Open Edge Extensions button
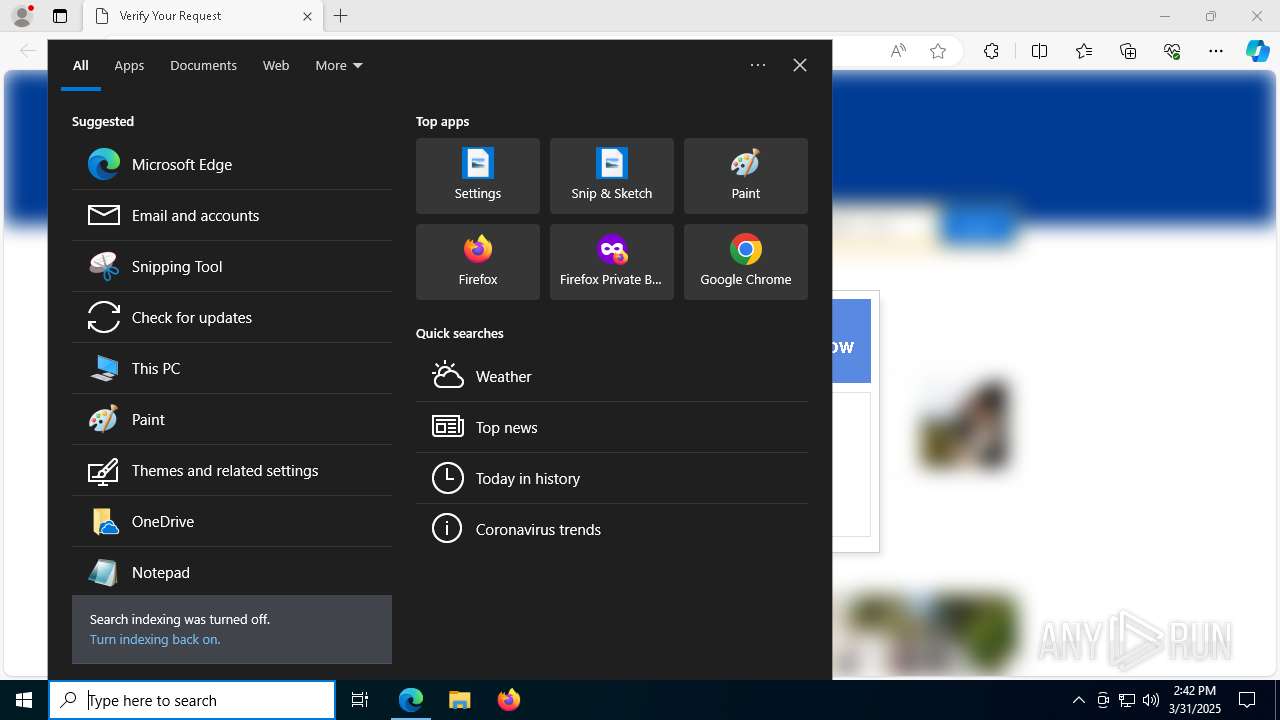 pyautogui.click(x=991, y=51)
